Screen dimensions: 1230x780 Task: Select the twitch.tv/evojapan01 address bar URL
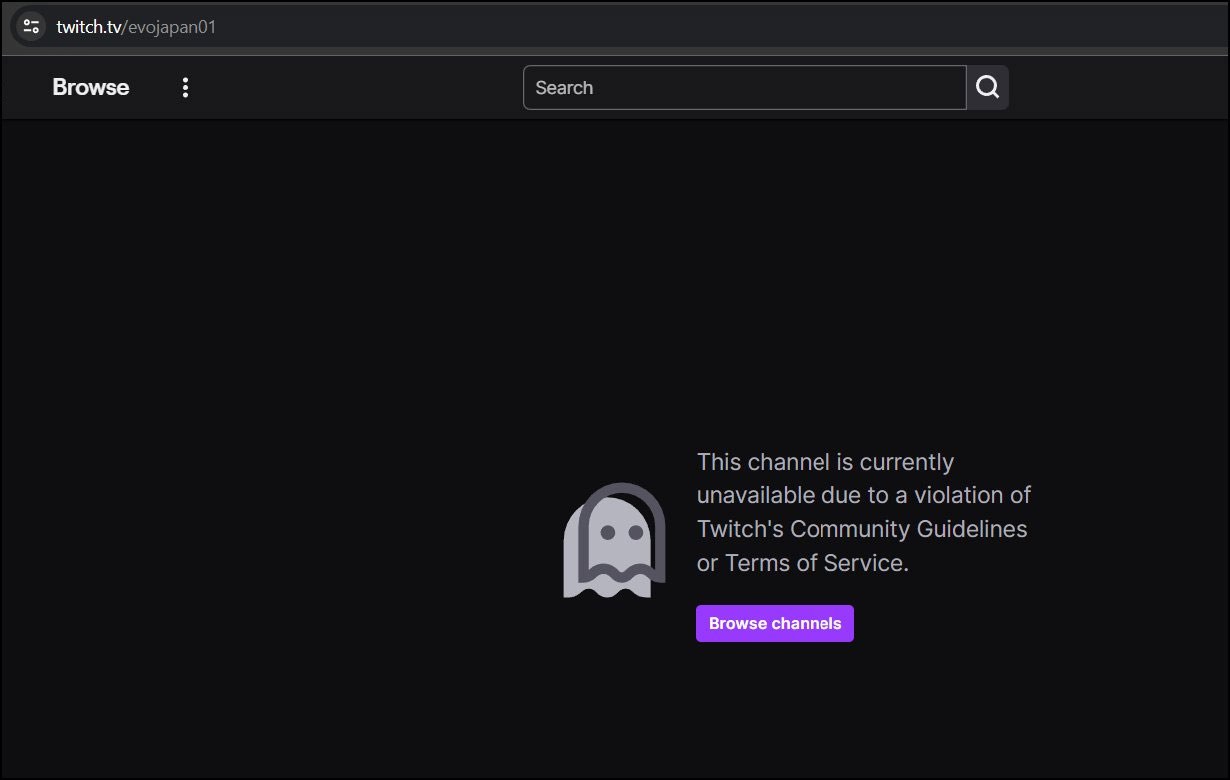(x=136, y=27)
